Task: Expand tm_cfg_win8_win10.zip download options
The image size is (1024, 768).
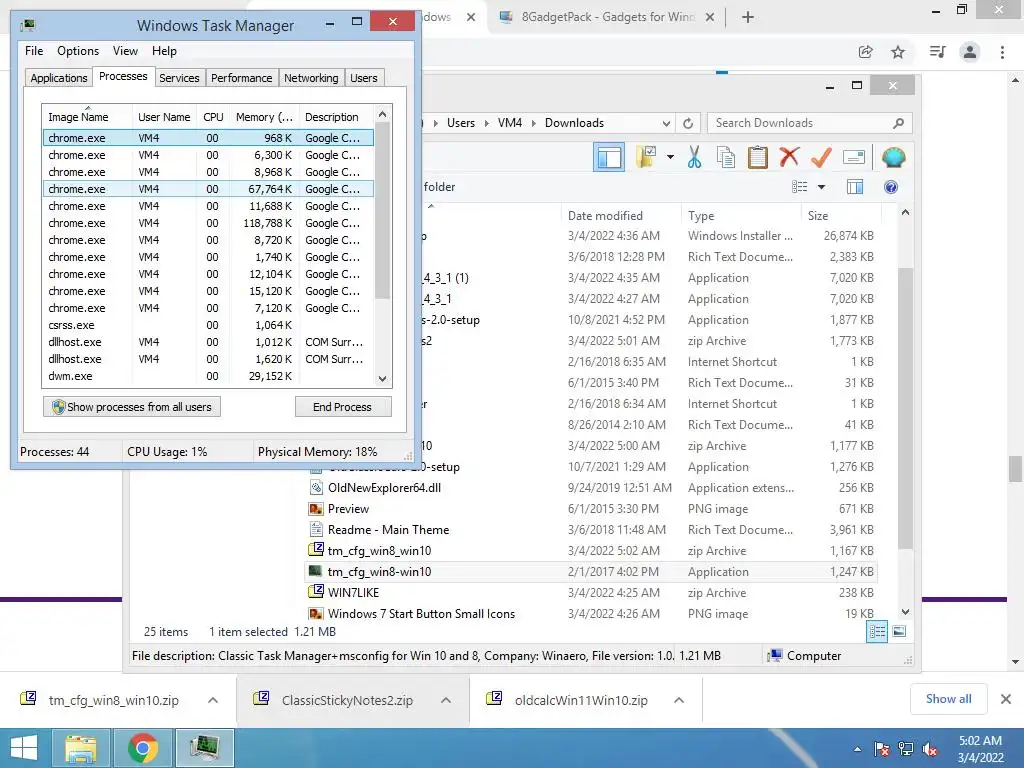Action: (x=213, y=700)
